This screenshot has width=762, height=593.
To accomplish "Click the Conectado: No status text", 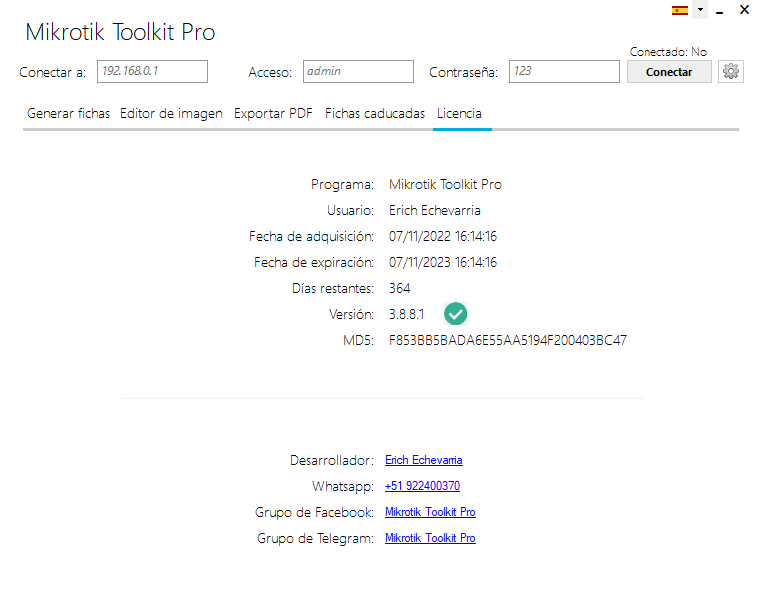I will pos(668,52).
